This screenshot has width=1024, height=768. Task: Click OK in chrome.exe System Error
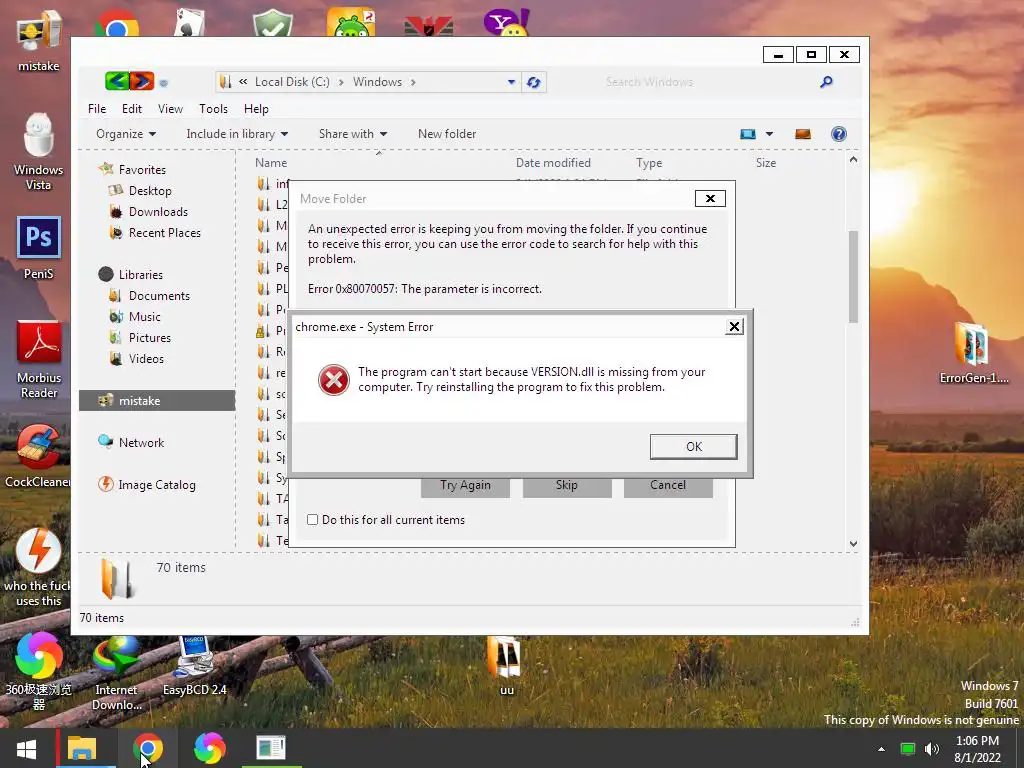(694, 447)
